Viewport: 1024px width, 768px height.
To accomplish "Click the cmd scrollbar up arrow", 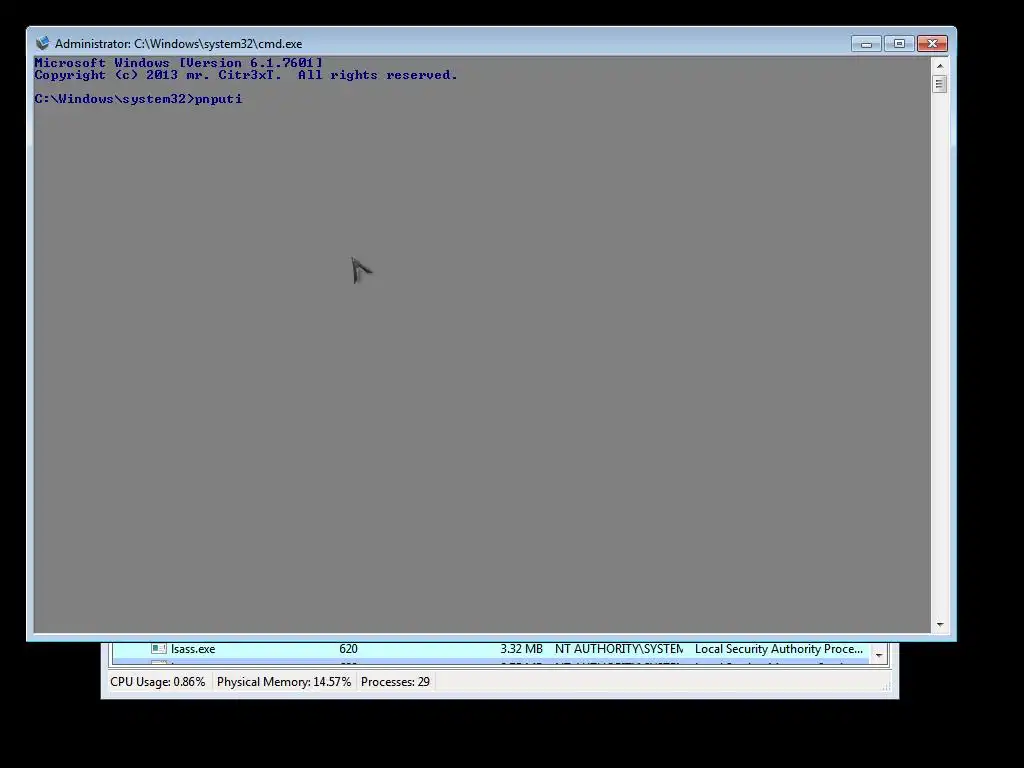I will tap(940, 66).
